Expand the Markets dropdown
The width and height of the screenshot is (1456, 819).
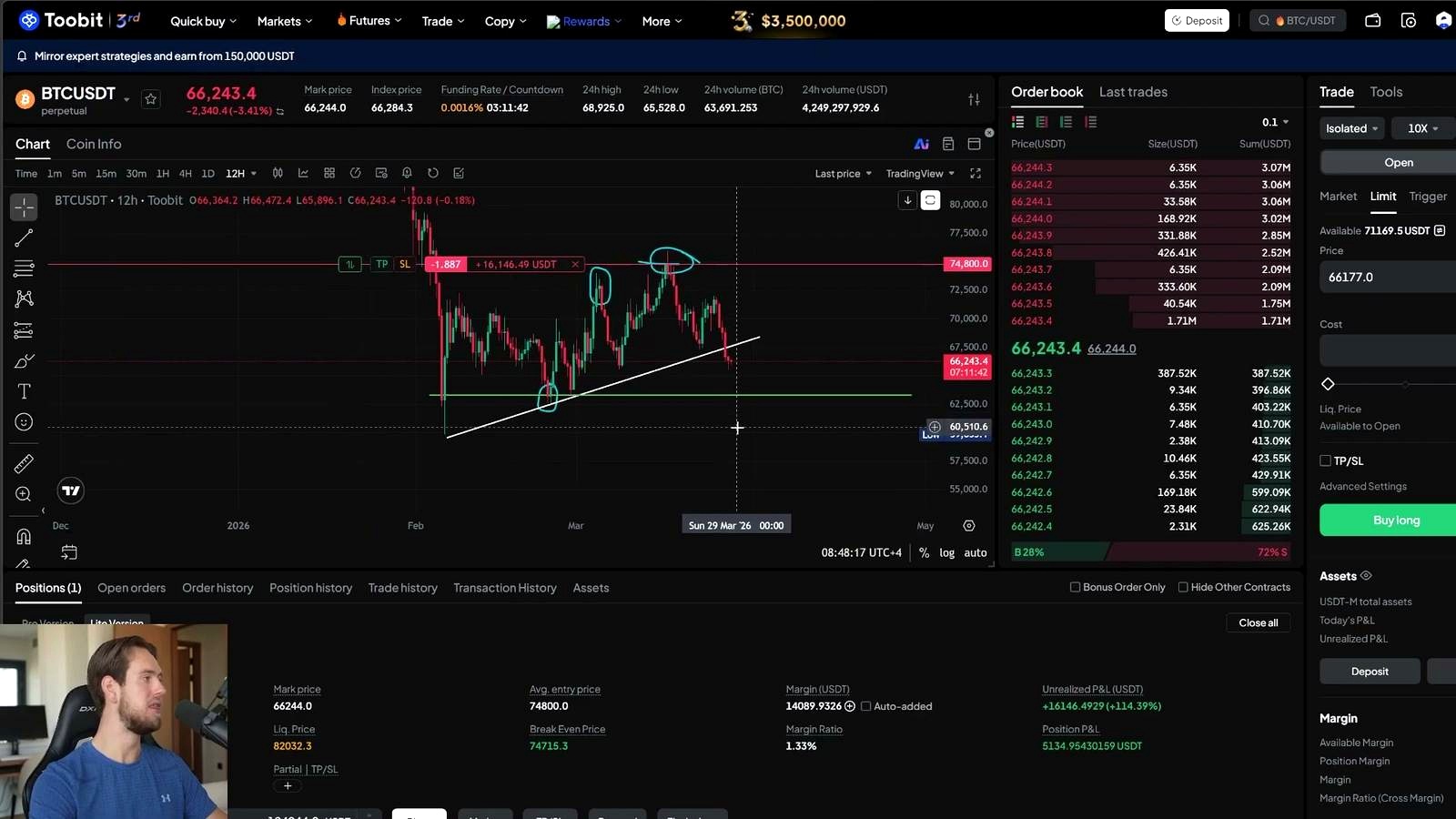tap(285, 21)
